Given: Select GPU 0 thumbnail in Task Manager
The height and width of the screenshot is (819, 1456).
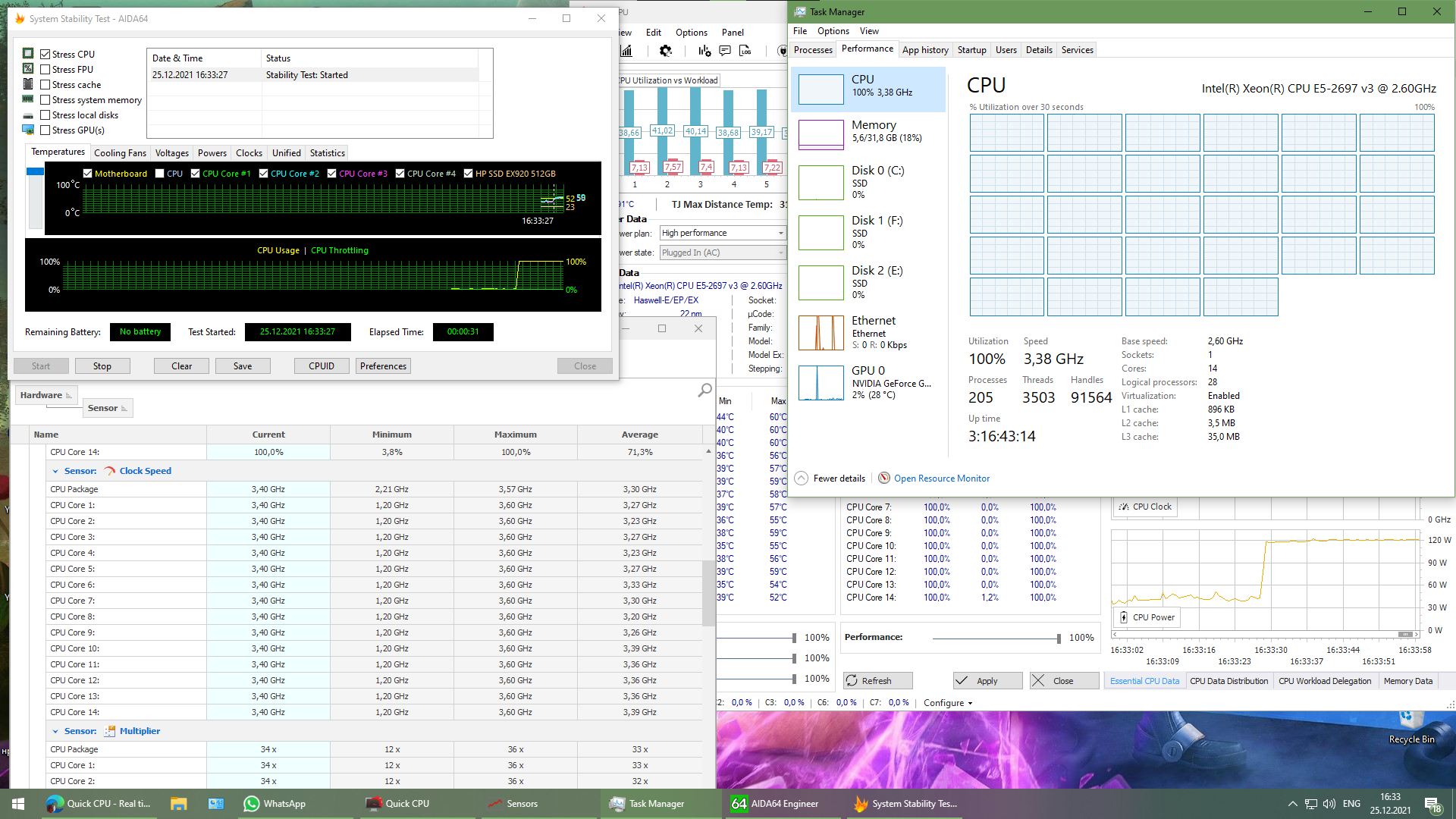Looking at the screenshot, I should tap(821, 383).
